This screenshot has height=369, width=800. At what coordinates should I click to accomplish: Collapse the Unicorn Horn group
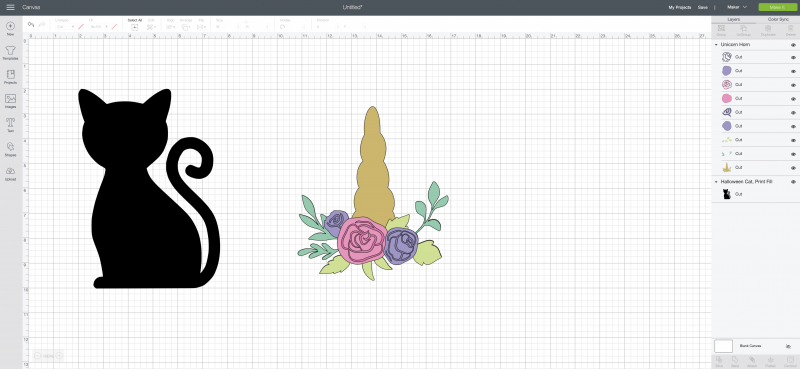tap(716, 45)
